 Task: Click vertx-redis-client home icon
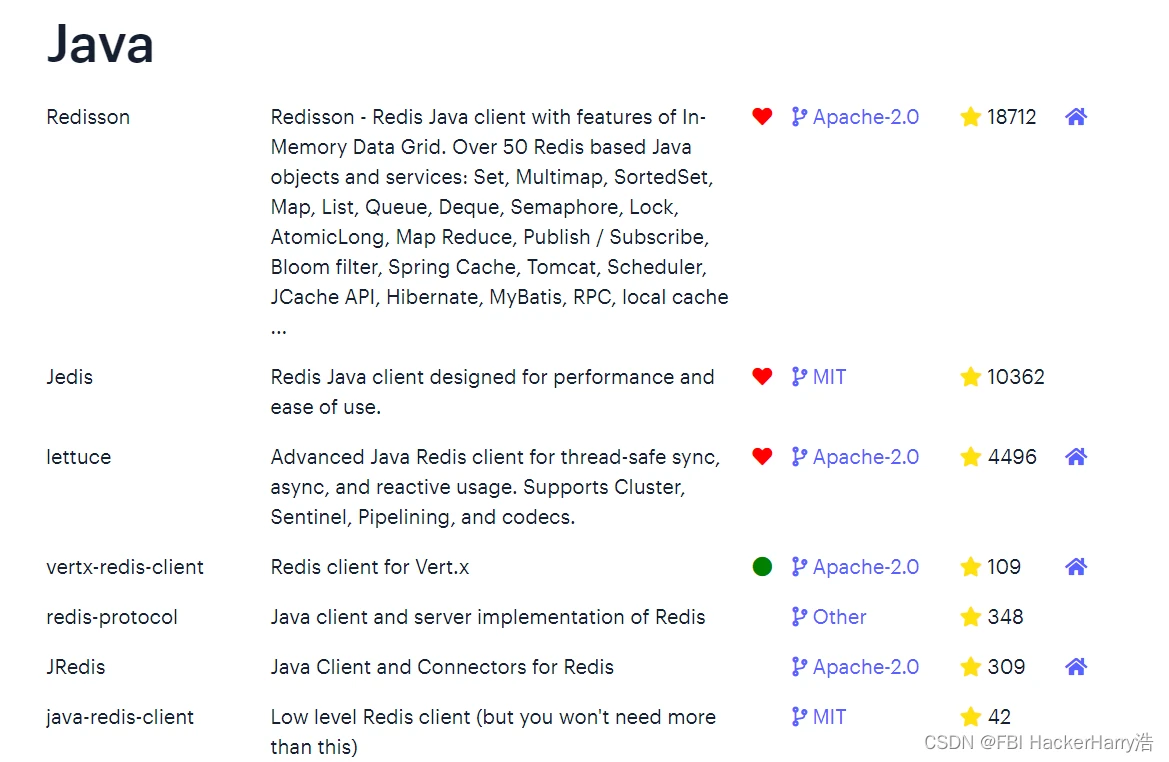point(1076,567)
